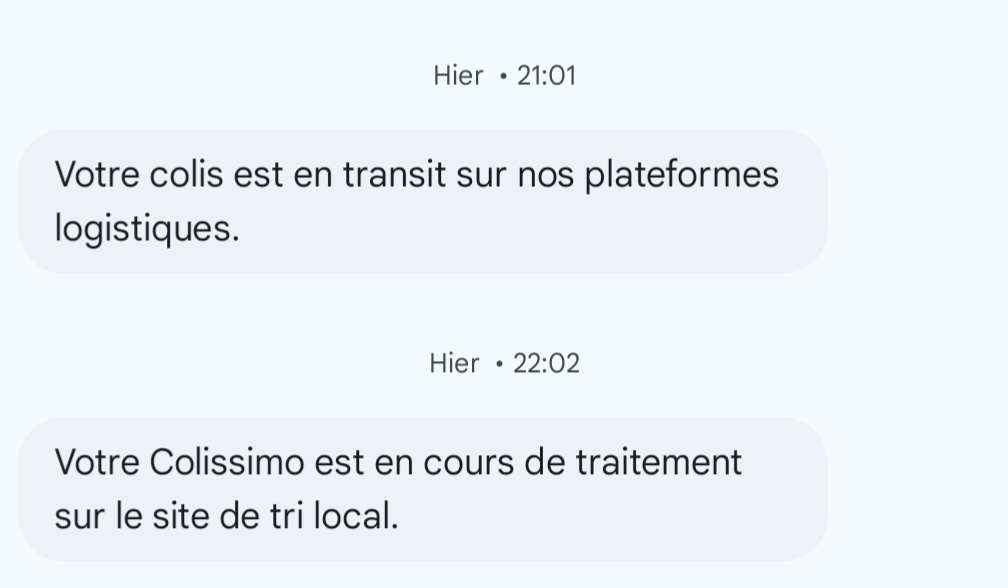Screen dimensions: 1008x588
Task: Click the word Colissimo in second message
Action: click(x=227, y=462)
